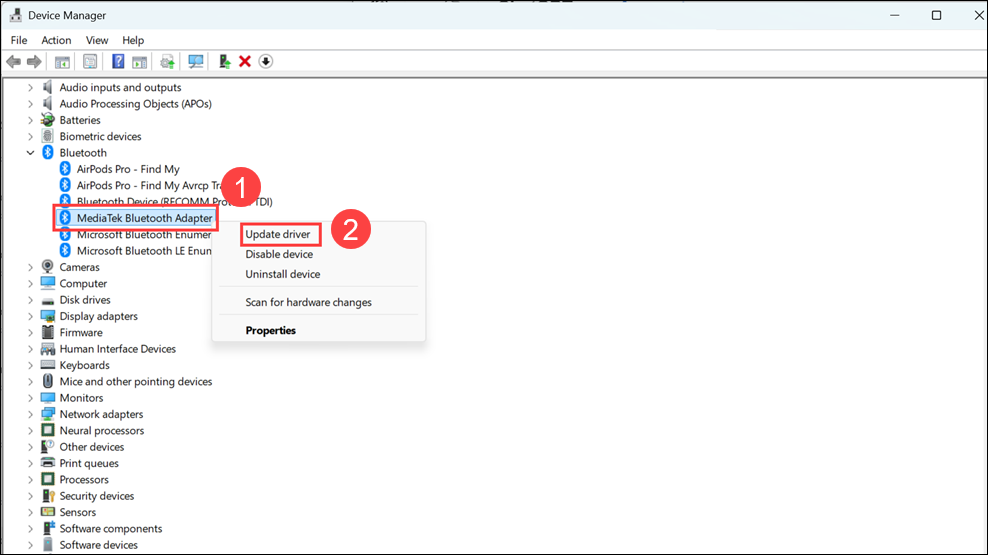This screenshot has height=555, width=988.
Task: Click the mouse icon for Mice and other pointing devices
Action: coord(47,381)
